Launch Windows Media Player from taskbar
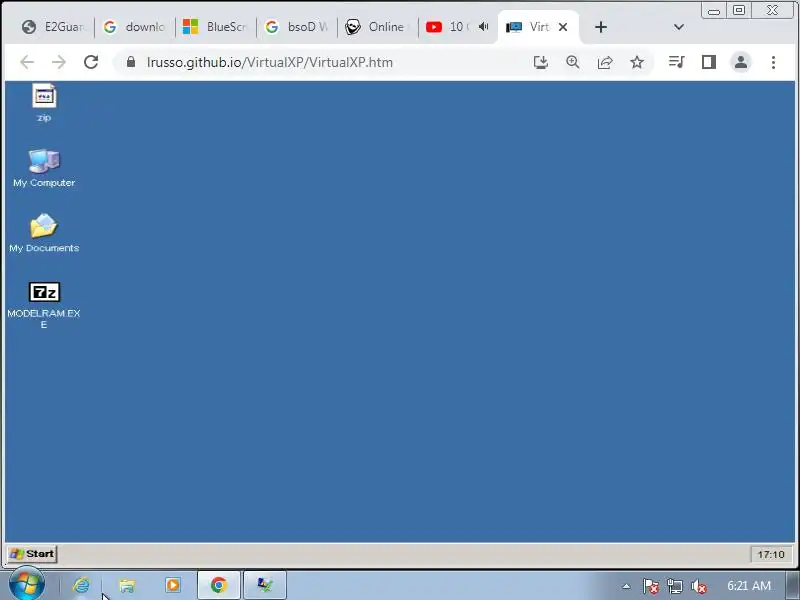Image resolution: width=800 pixels, height=600 pixels. coord(173,585)
